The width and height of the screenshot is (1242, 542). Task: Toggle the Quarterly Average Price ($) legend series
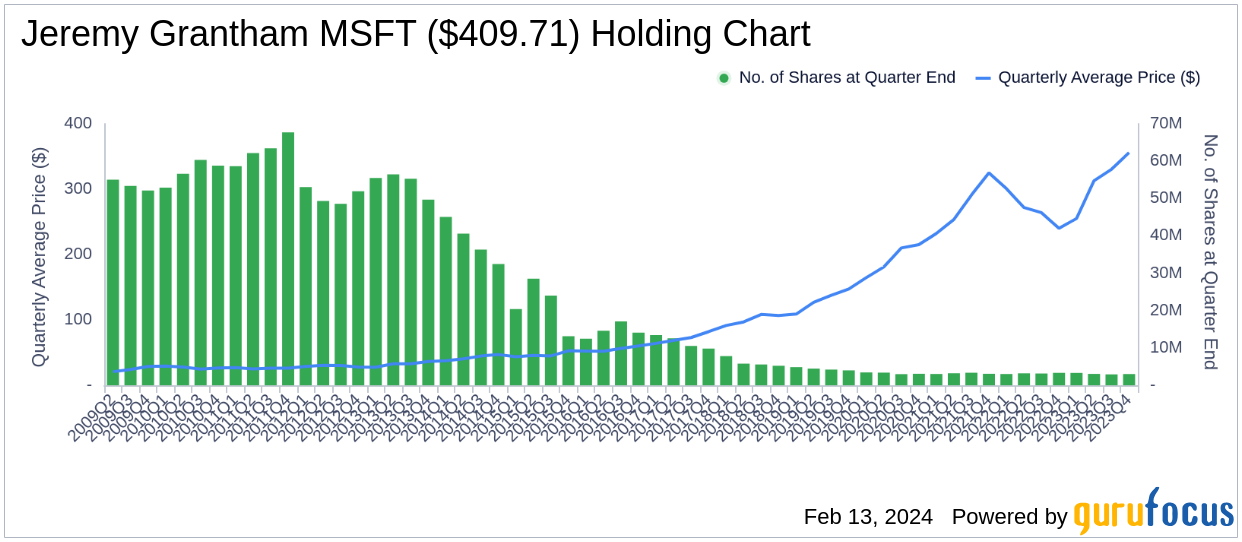[1087, 77]
